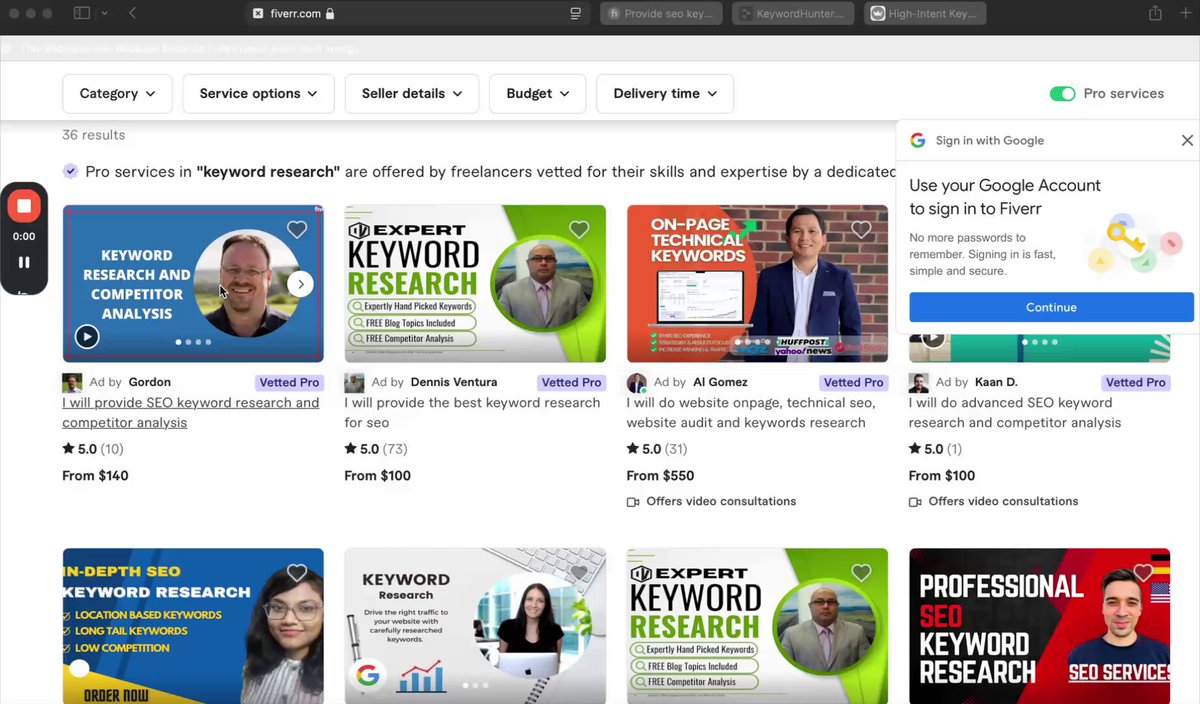Open Safari reader view icon in address bar
Viewport: 1200px width, 704px height.
(x=575, y=13)
